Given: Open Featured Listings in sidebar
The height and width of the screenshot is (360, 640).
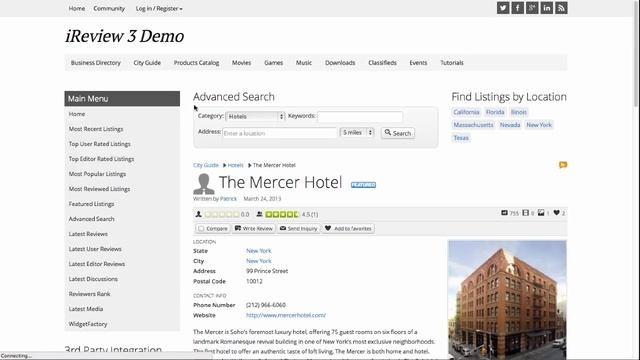Looking at the screenshot, I should pos(91,204).
